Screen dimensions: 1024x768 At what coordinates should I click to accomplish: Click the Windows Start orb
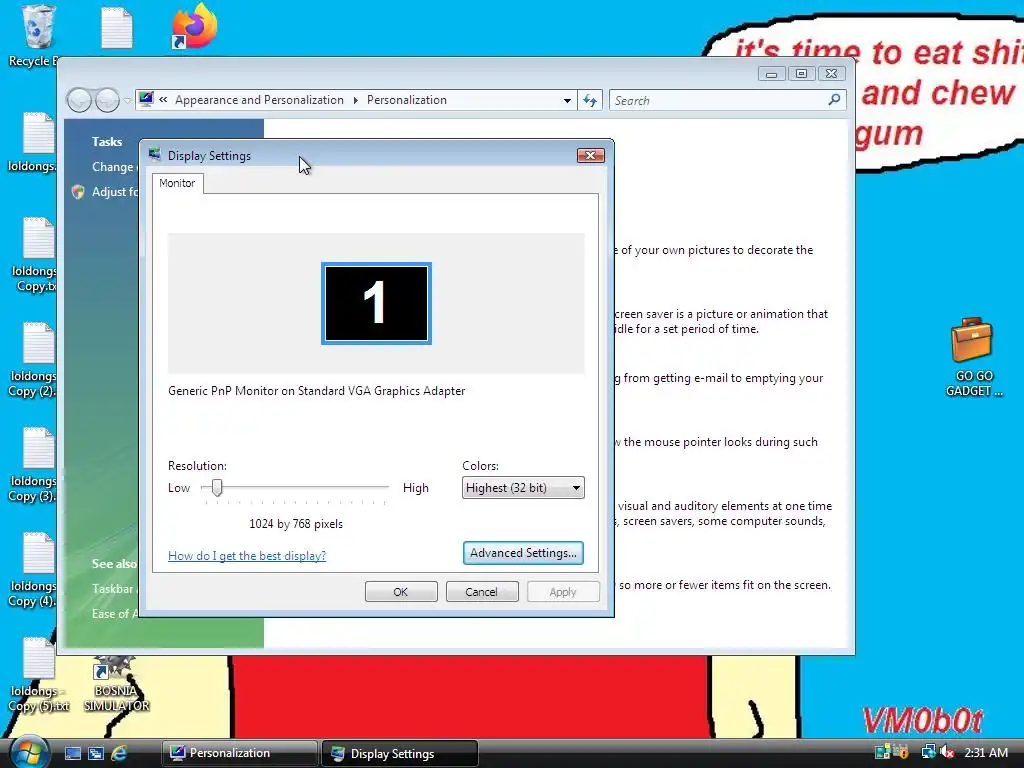(29, 752)
